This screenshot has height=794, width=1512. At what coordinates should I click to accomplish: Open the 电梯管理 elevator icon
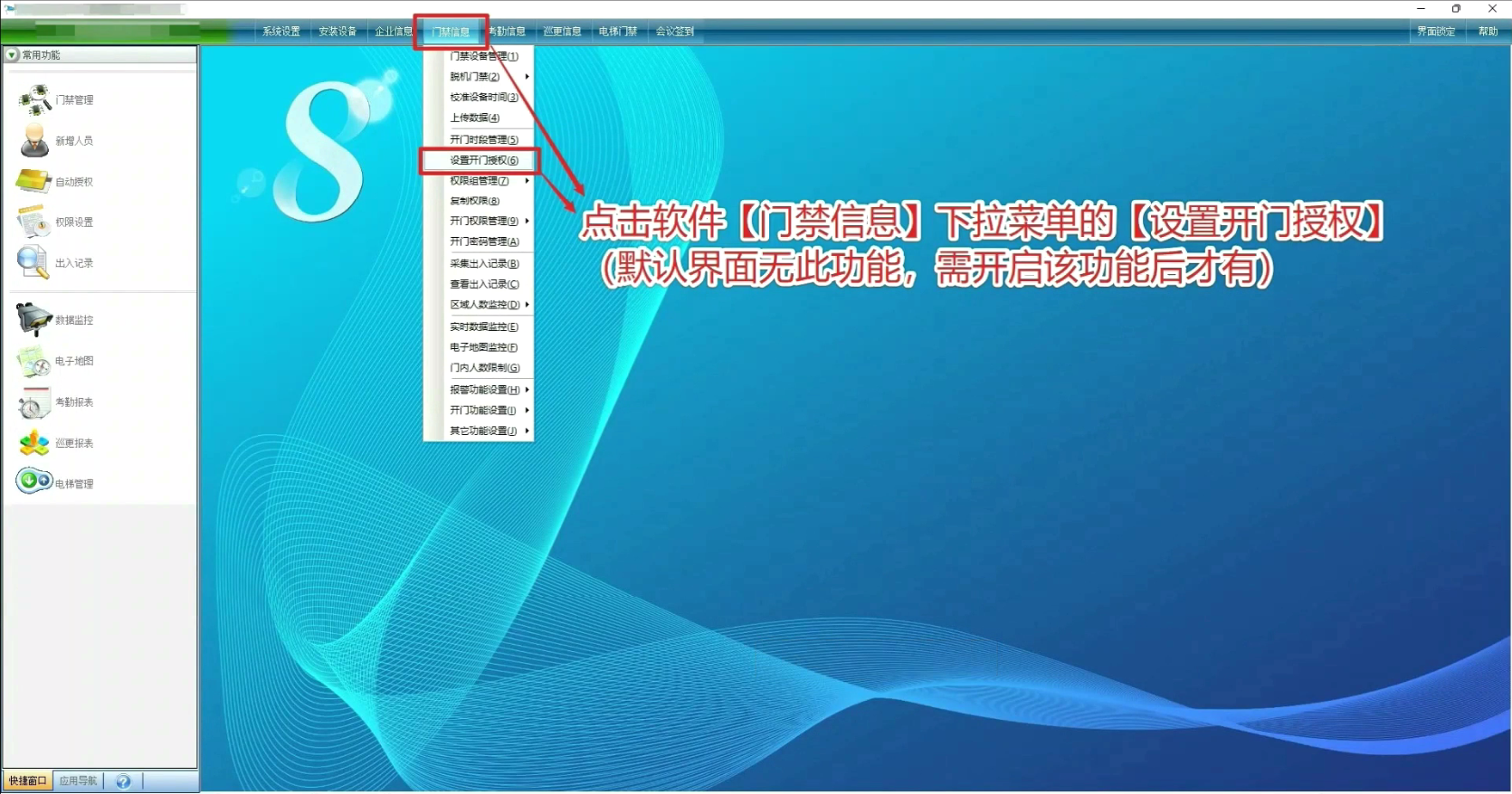pos(33,480)
